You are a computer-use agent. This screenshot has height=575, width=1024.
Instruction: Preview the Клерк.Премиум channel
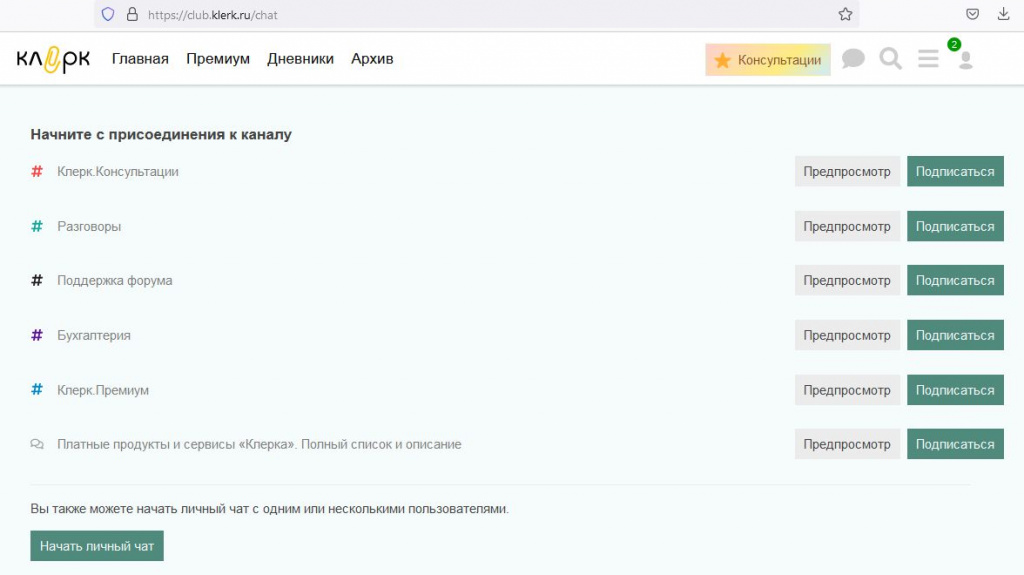point(847,390)
